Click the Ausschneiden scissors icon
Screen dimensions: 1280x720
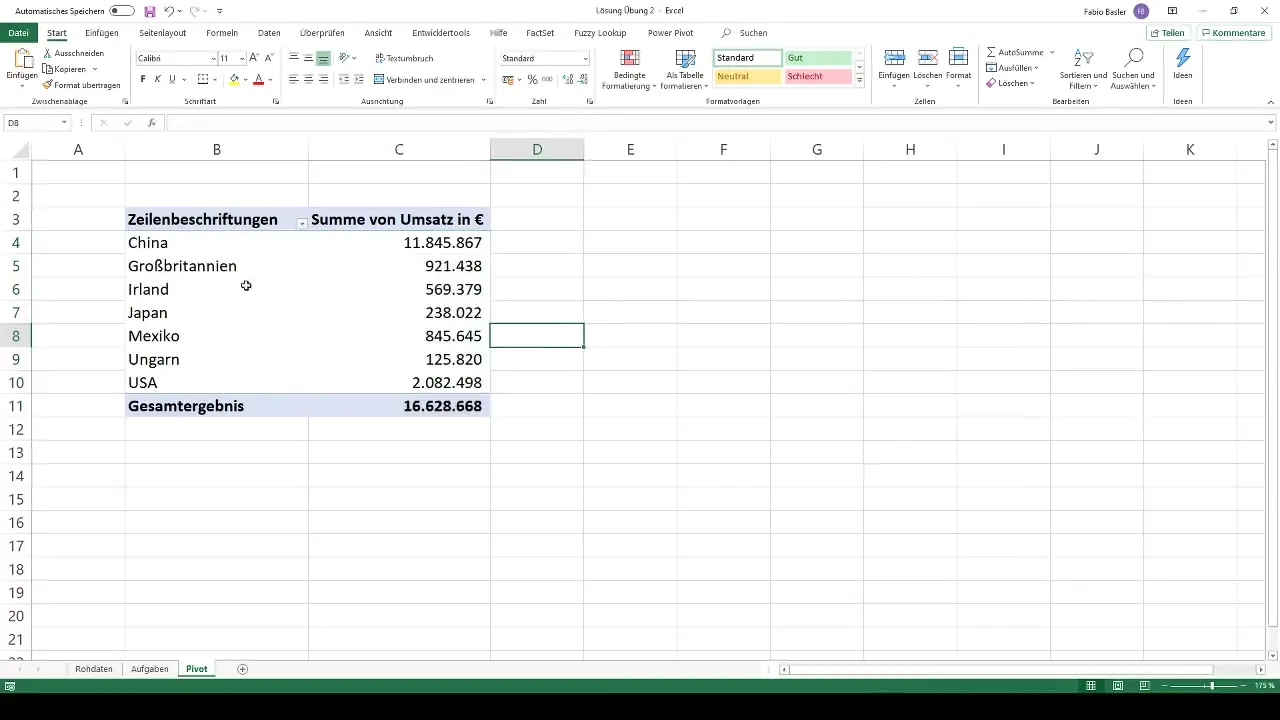point(48,53)
